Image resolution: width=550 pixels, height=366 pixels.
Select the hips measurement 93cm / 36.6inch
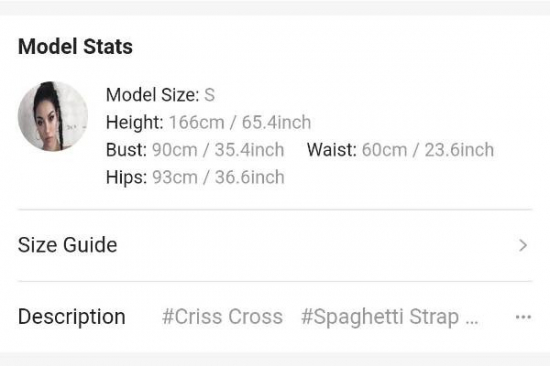pos(218,177)
